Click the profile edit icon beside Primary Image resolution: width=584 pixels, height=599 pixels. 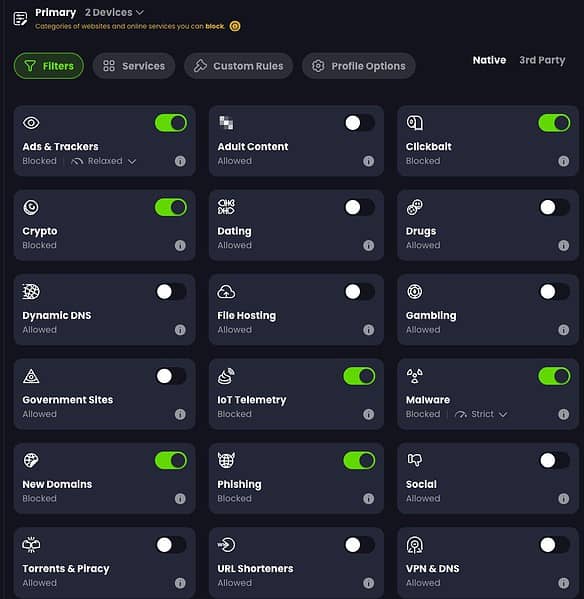click(20, 18)
